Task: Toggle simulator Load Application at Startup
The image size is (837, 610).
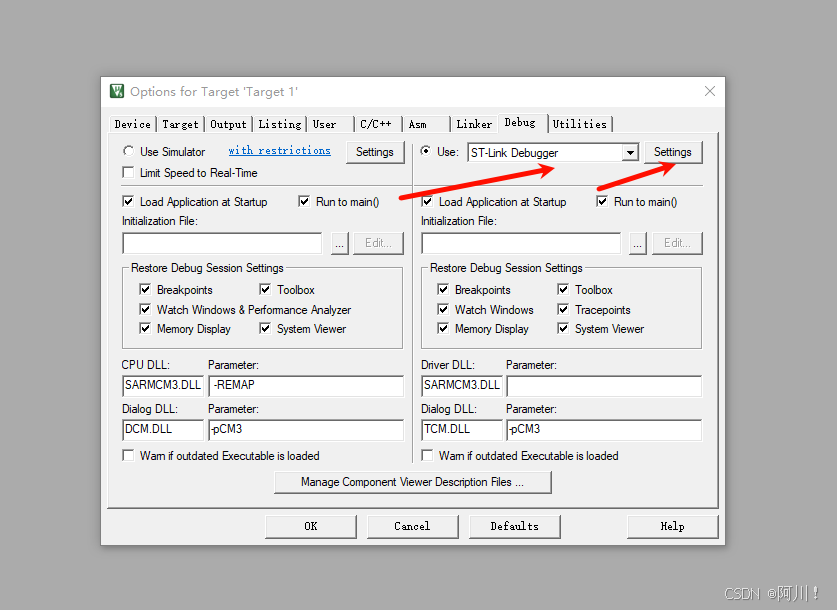Action: 128,201
